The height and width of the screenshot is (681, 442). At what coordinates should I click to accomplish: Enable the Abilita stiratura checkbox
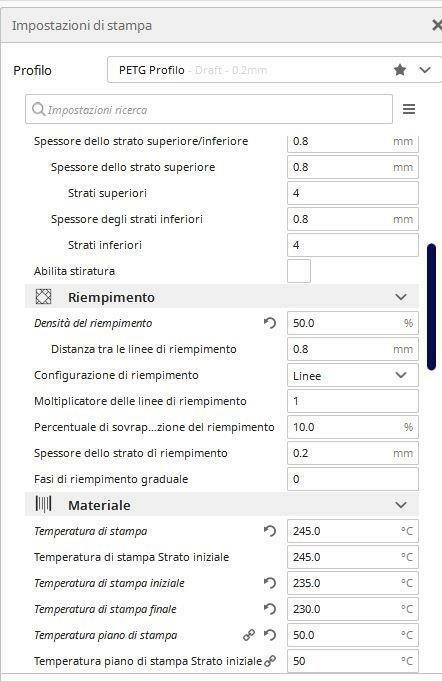coord(299,271)
